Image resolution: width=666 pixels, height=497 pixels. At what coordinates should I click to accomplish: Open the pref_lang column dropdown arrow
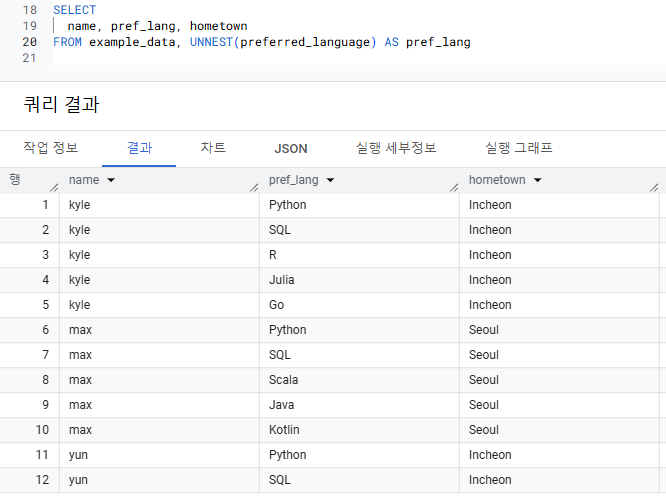coord(330,180)
